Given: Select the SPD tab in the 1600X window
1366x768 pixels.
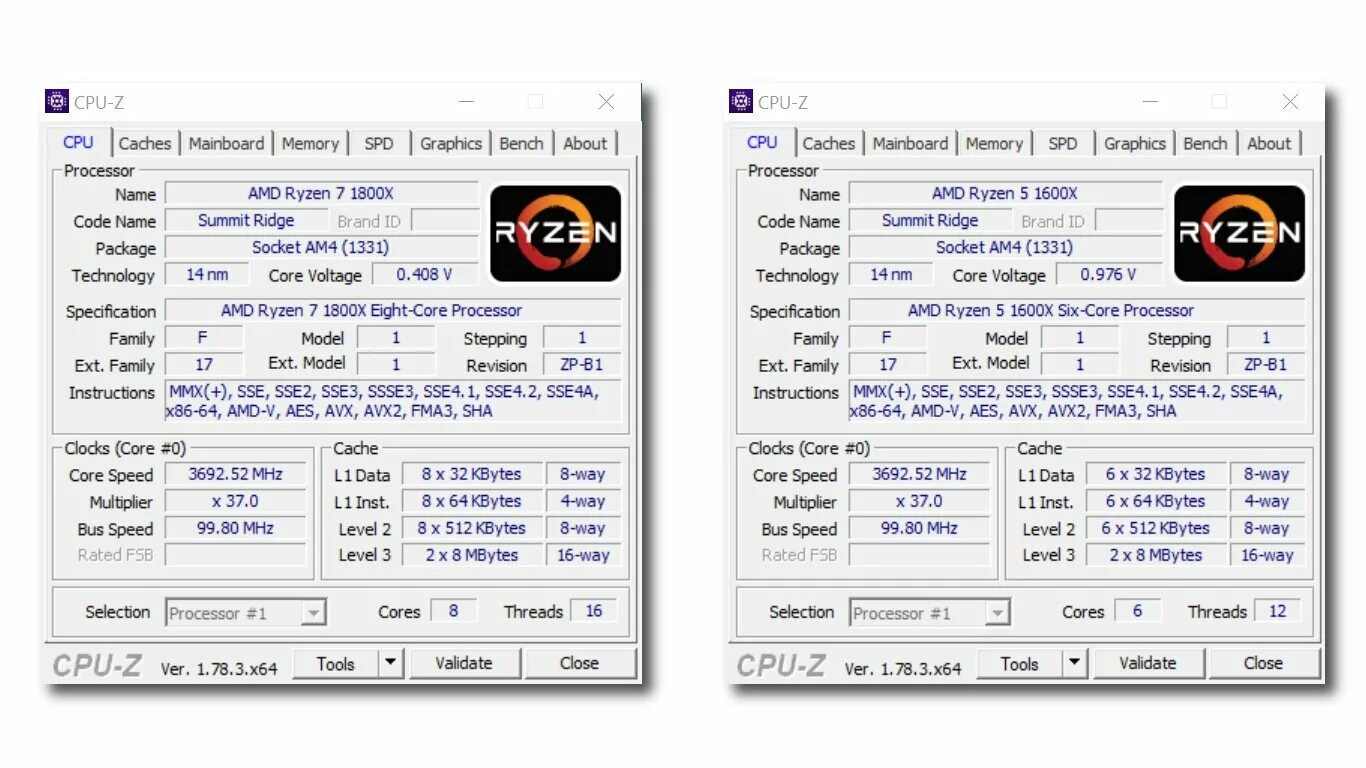Looking at the screenshot, I should 1063,143.
